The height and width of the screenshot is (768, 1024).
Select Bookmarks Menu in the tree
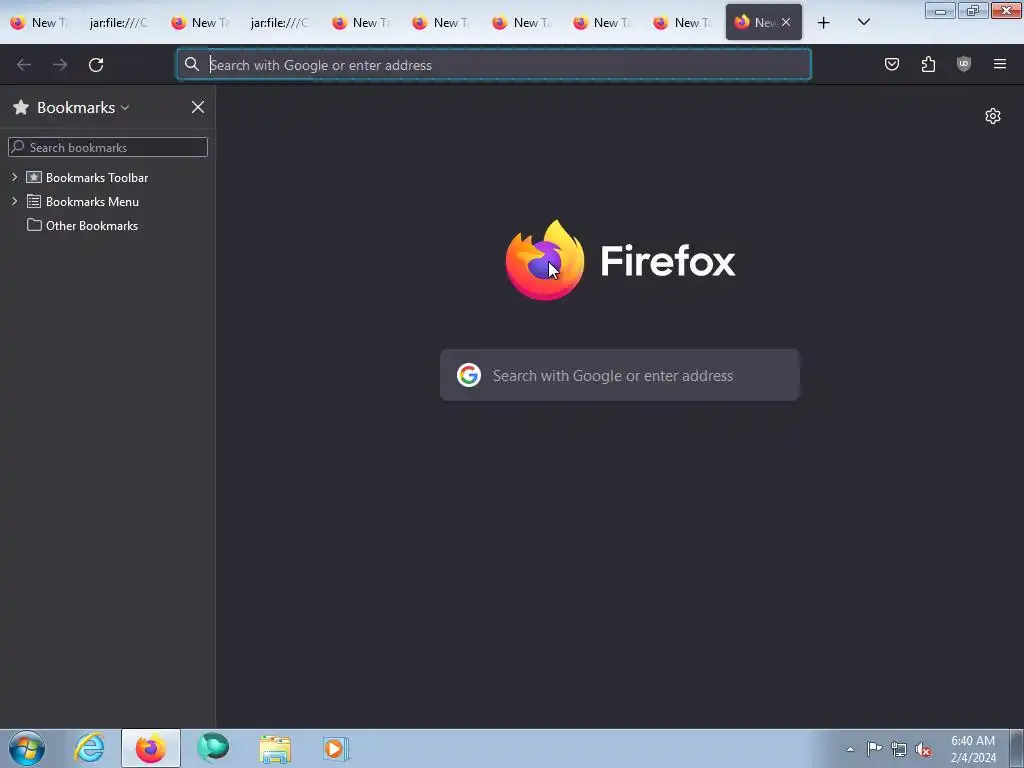pyautogui.click(x=92, y=202)
